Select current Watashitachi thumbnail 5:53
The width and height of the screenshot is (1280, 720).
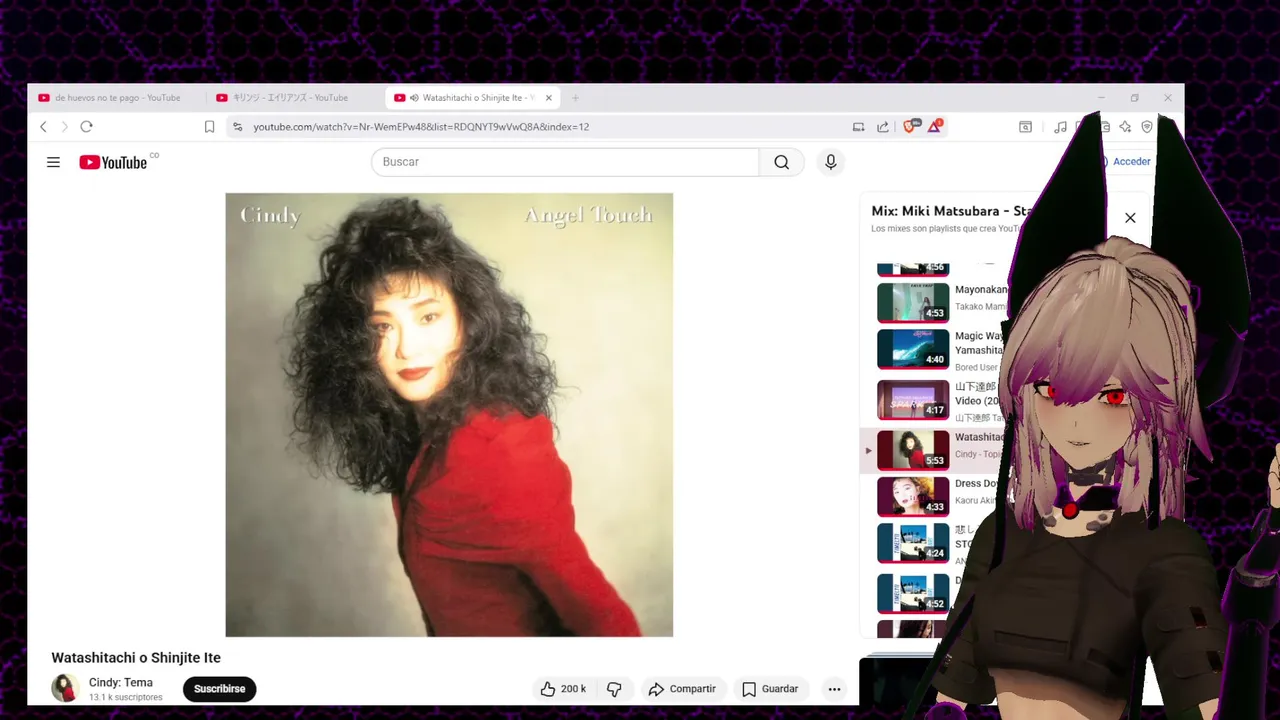913,450
